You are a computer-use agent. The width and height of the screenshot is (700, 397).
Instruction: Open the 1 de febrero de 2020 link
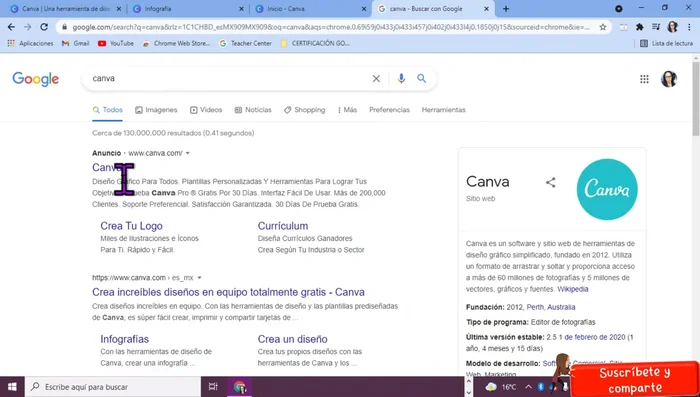coord(592,337)
